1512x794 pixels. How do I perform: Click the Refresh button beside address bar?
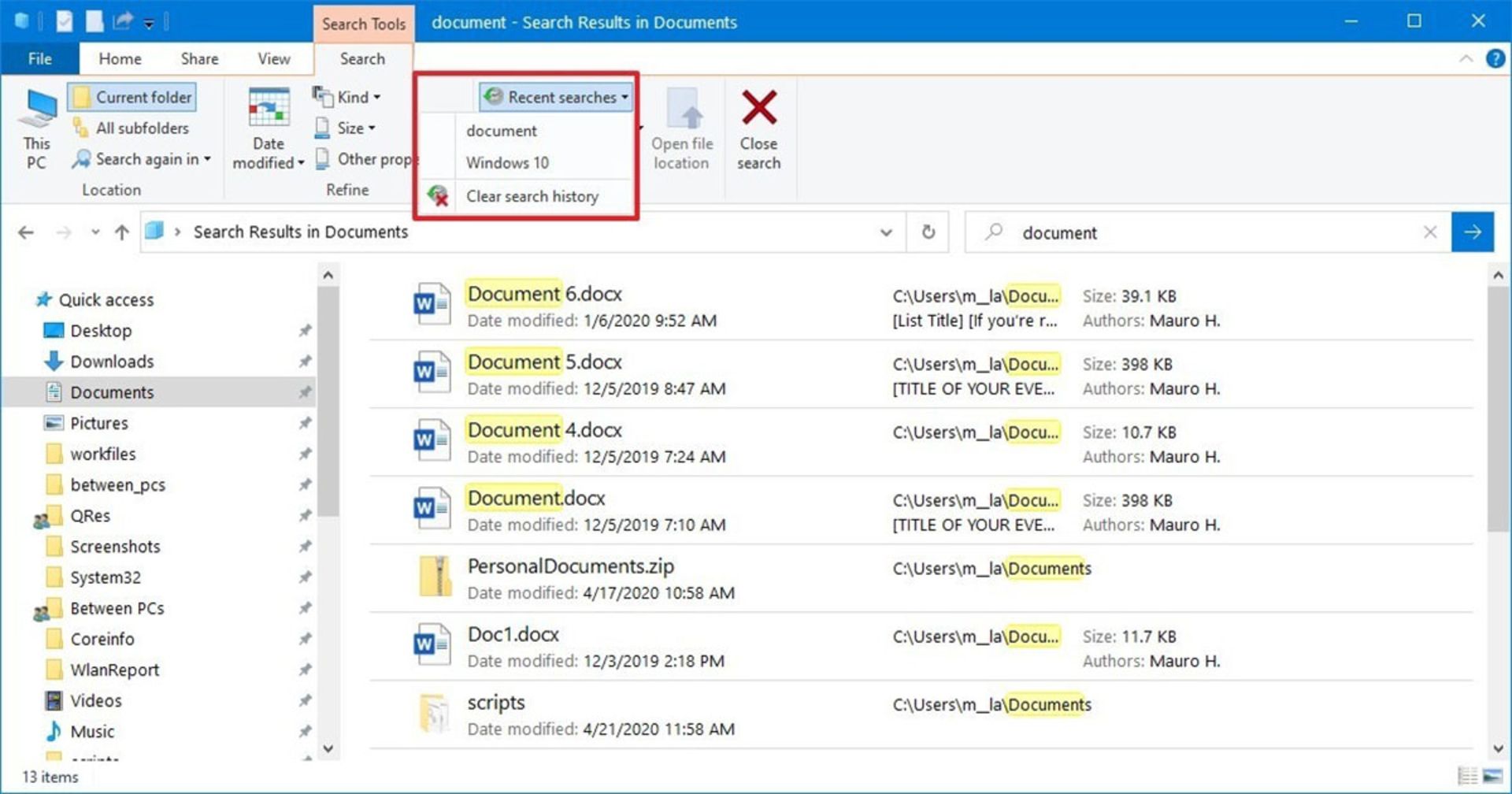(x=928, y=232)
